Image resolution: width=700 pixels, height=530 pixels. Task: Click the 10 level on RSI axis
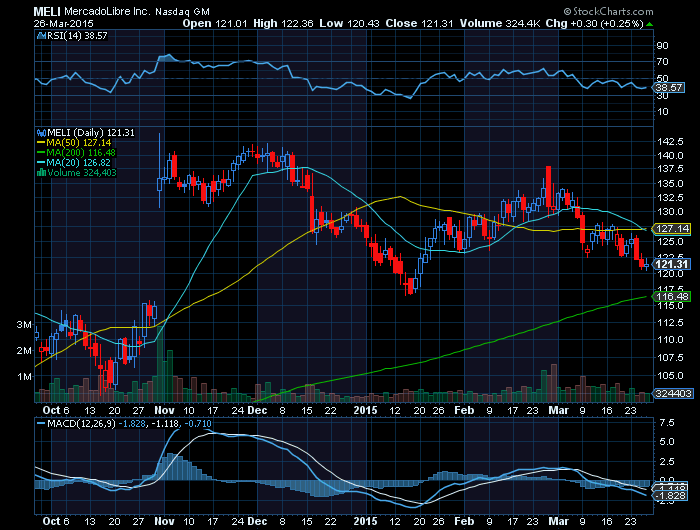[662, 112]
